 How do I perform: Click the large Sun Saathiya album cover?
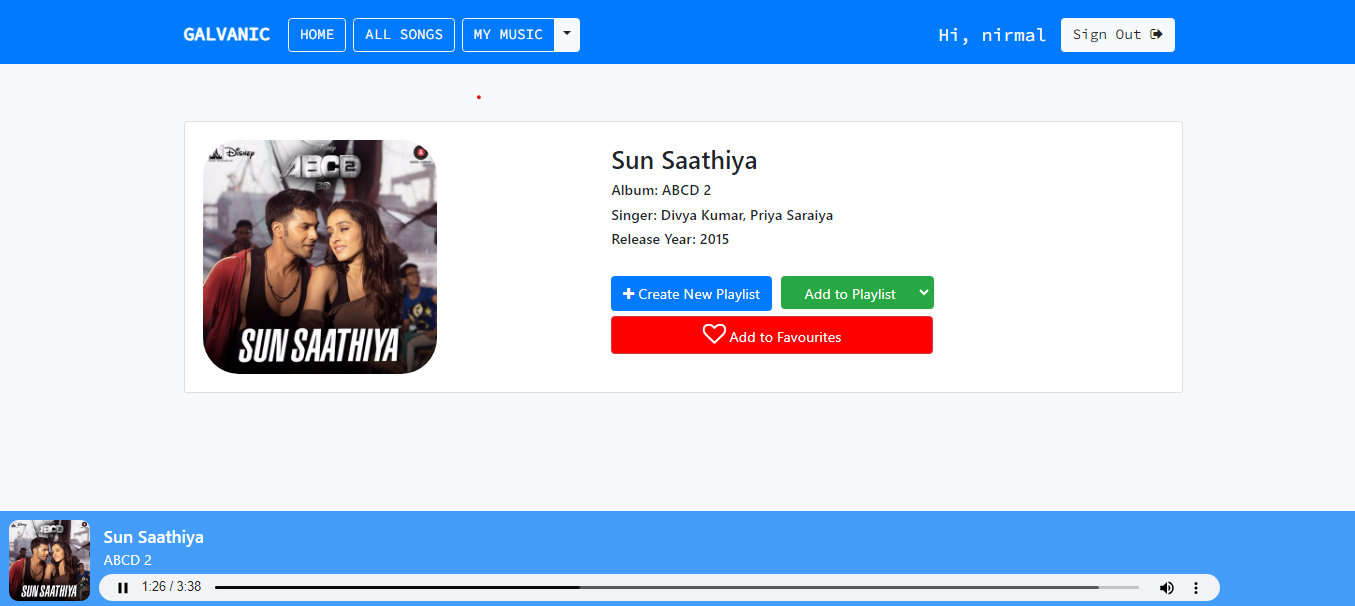click(x=320, y=257)
